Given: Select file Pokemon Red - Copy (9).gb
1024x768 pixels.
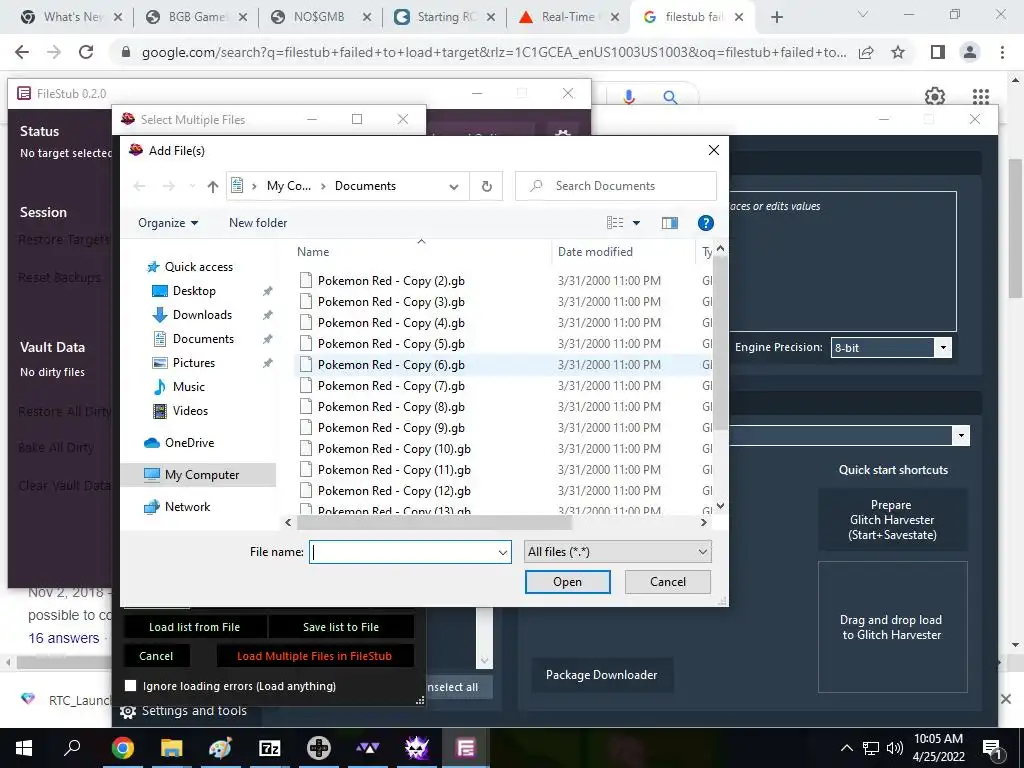Looking at the screenshot, I should 391,428.
